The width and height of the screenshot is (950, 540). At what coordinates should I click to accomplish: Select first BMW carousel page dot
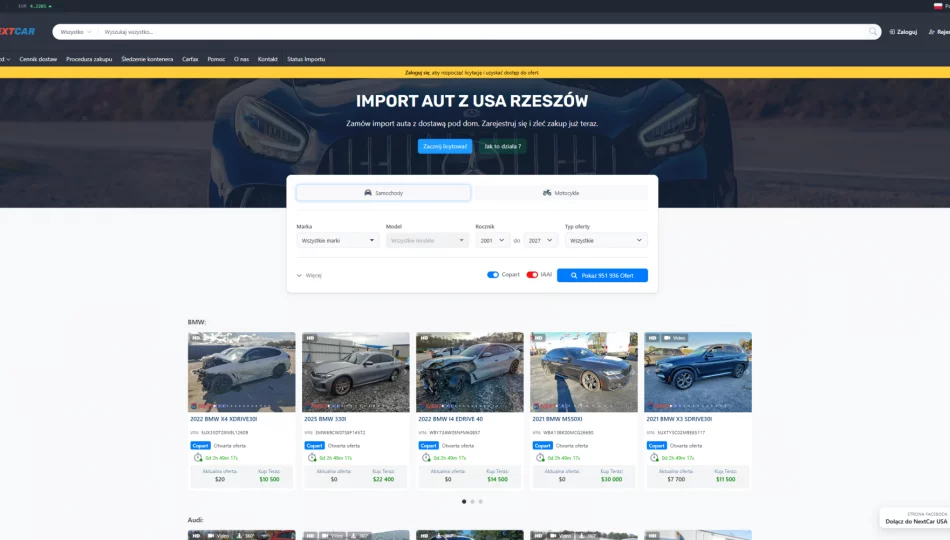[464, 501]
